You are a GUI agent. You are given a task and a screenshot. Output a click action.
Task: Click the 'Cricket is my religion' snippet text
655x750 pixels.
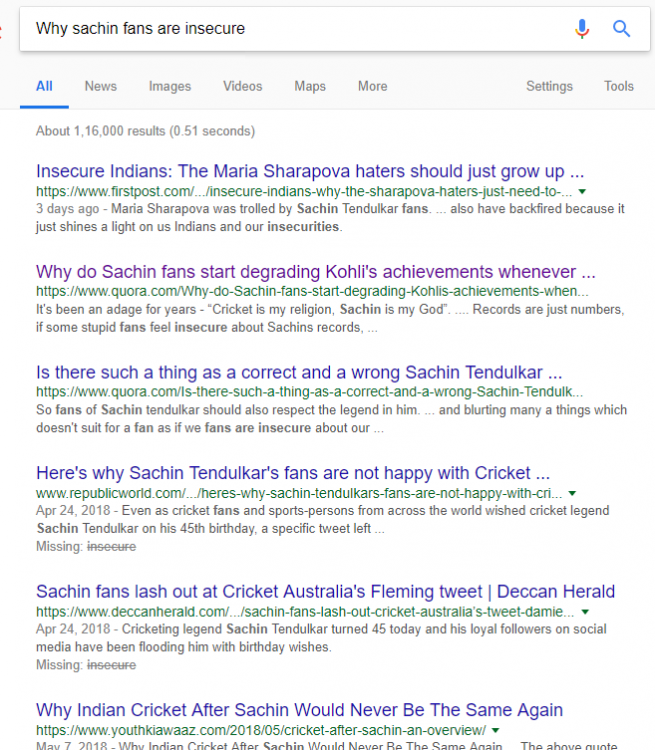pyautogui.click(x=330, y=318)
